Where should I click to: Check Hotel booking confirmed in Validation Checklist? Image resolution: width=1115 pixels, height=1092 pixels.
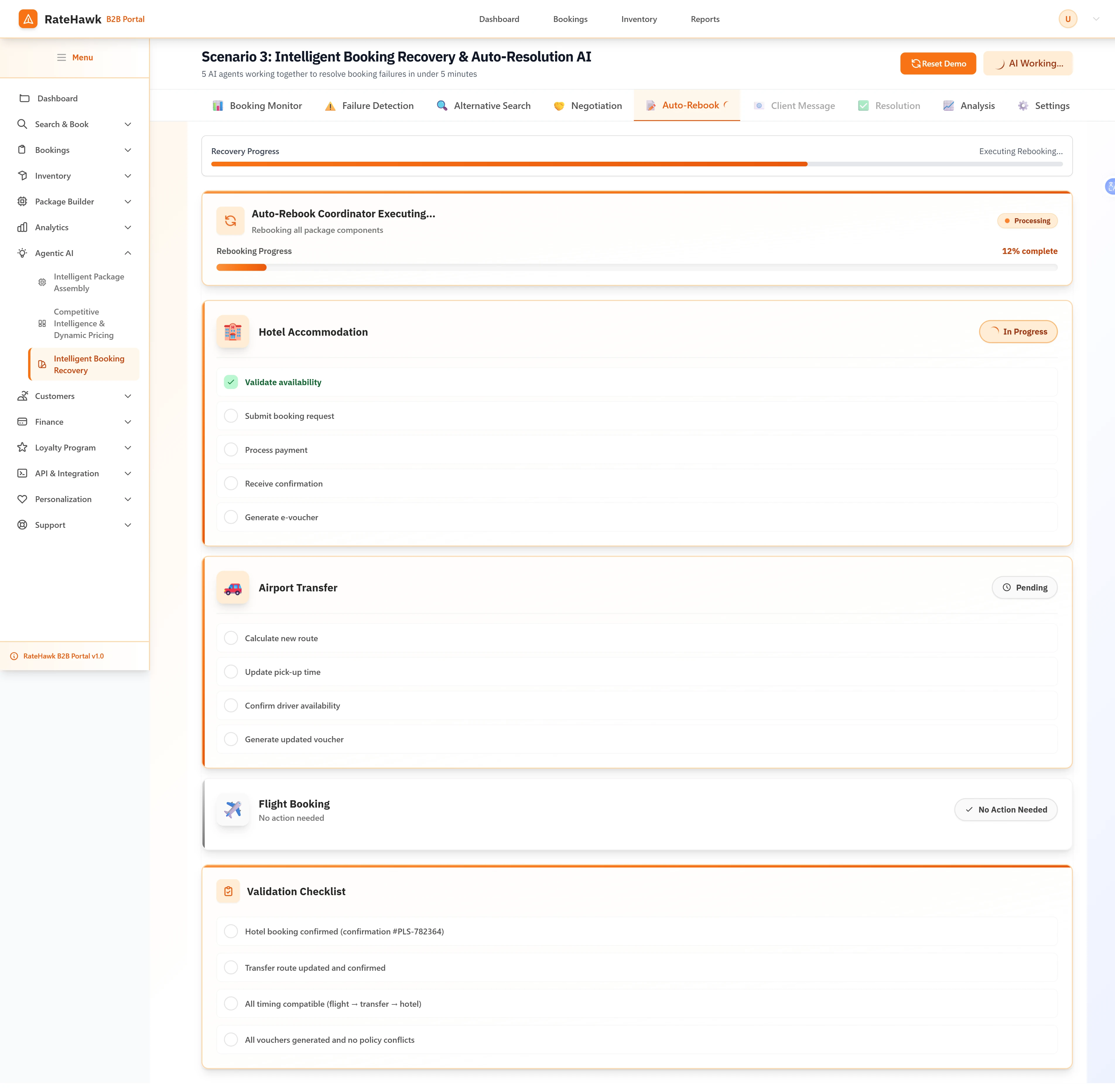(231, 931)
